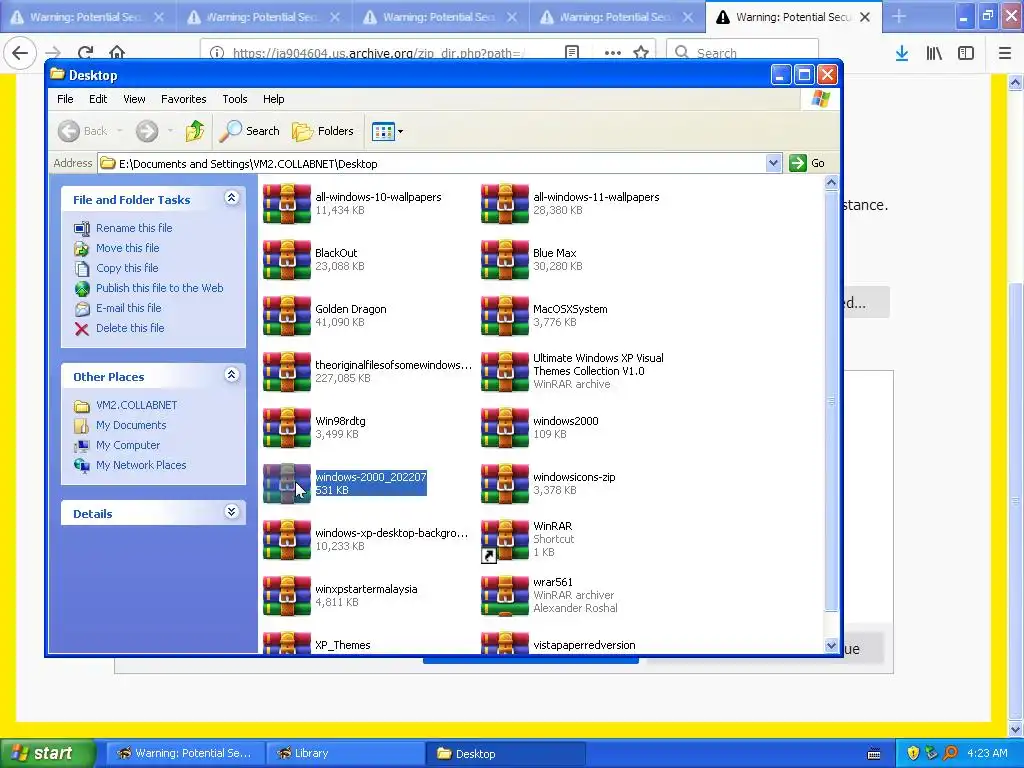Open the Forward history dropdown arrow

[170, 131]
